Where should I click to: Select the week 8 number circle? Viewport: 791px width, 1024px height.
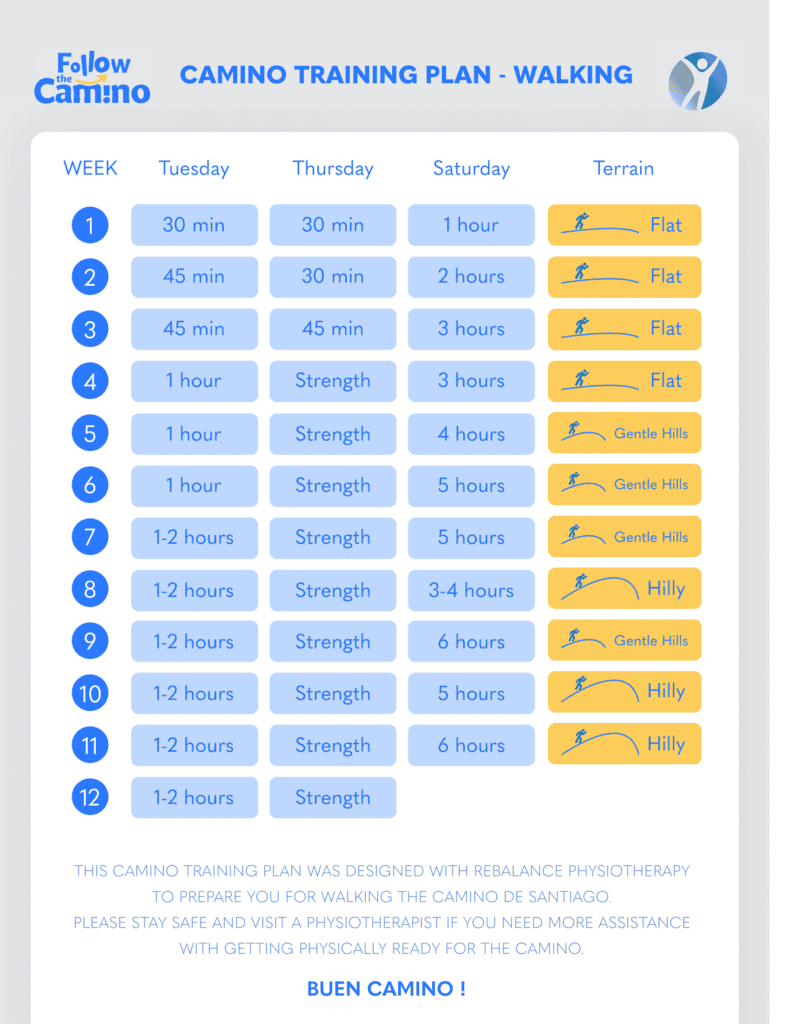tap(90, 589)
